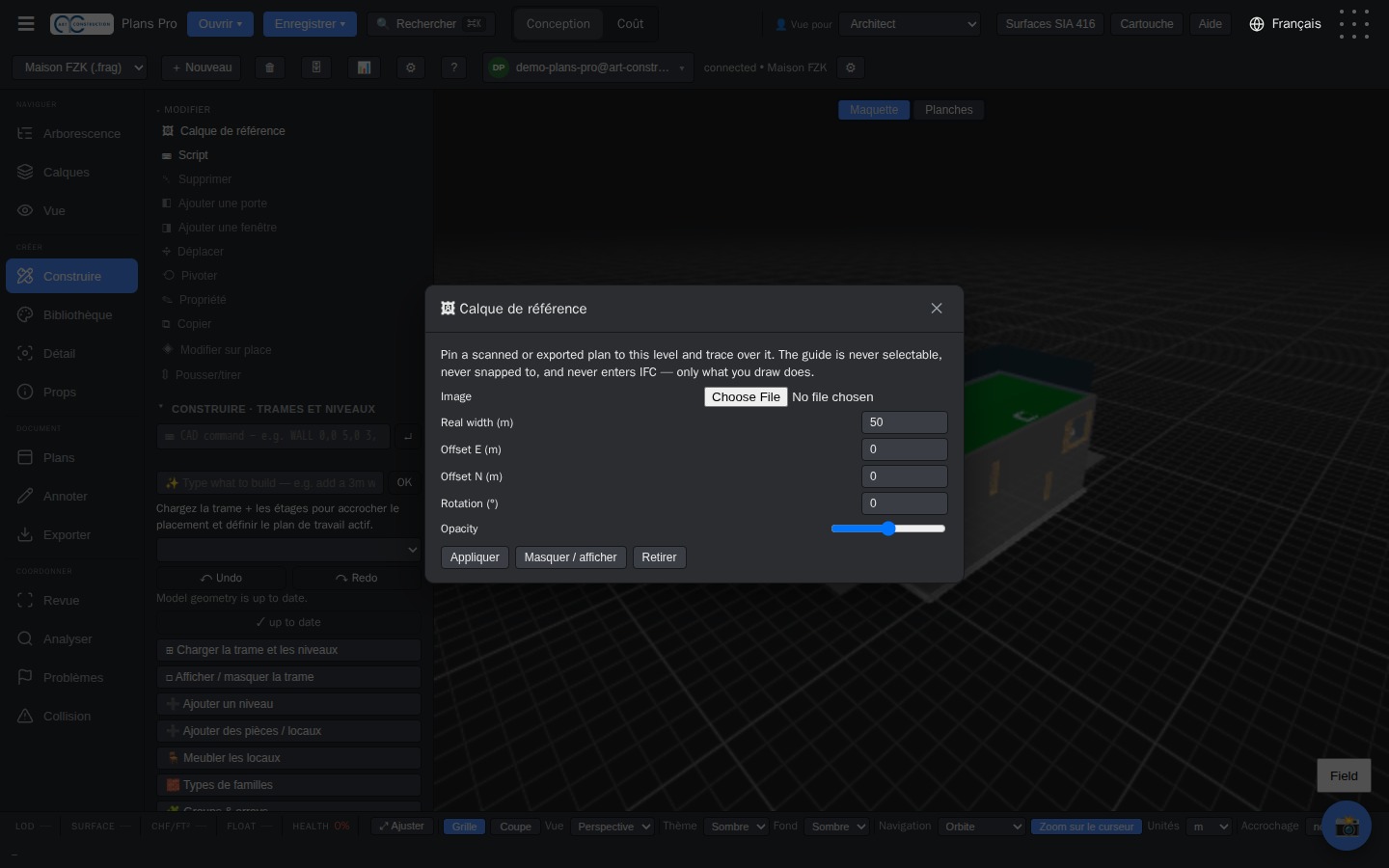
Task: Switch to Coût tab
Action: coord(630,24)
